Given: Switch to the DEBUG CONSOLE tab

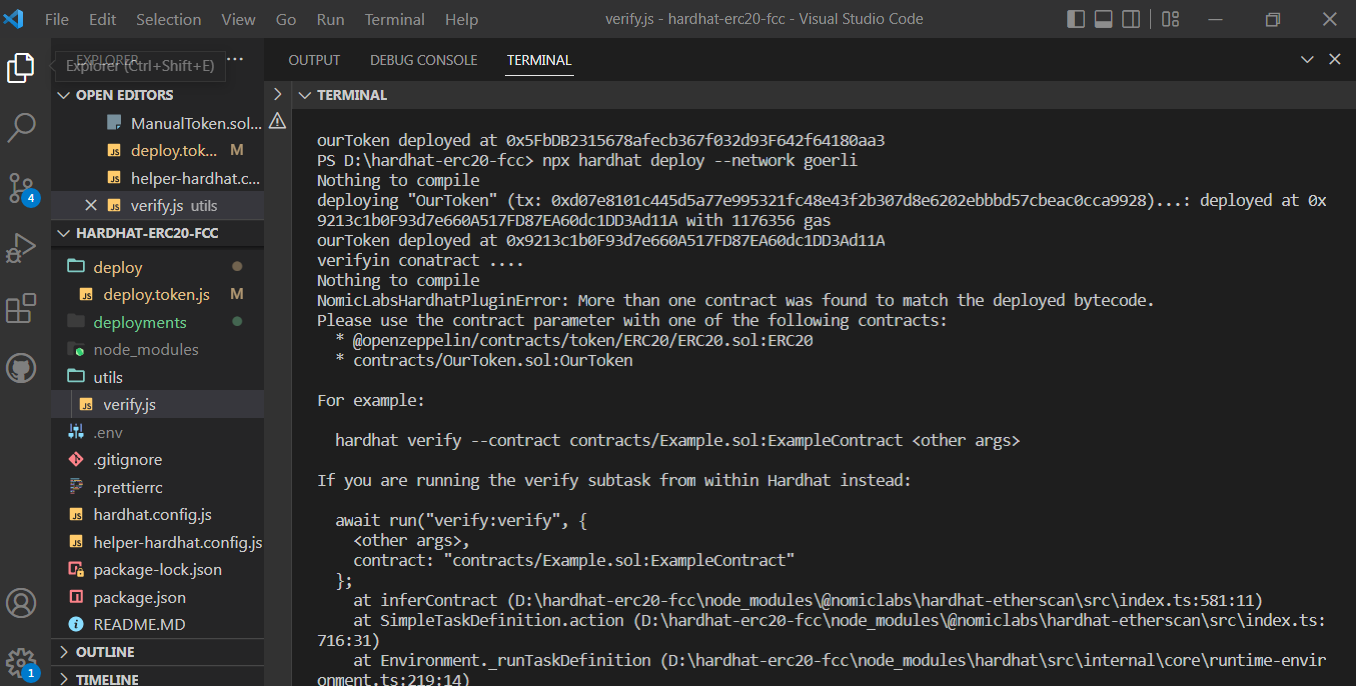Looking at the screenshot, I should [424, 60].
